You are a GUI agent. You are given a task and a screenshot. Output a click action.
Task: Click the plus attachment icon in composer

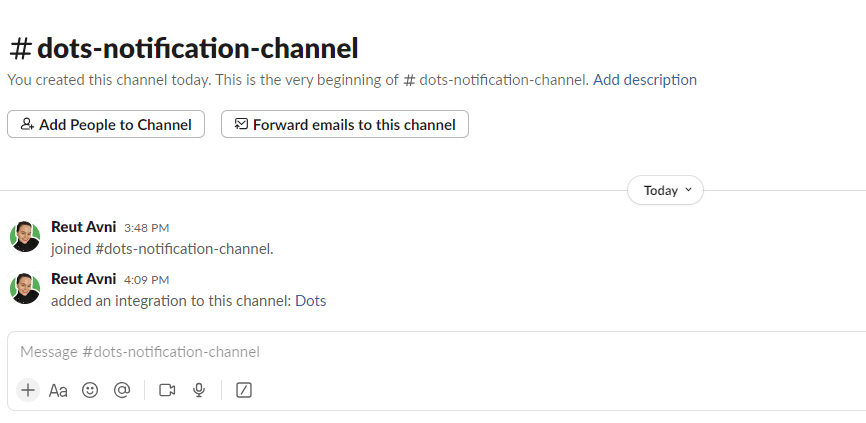click(28, 390)
